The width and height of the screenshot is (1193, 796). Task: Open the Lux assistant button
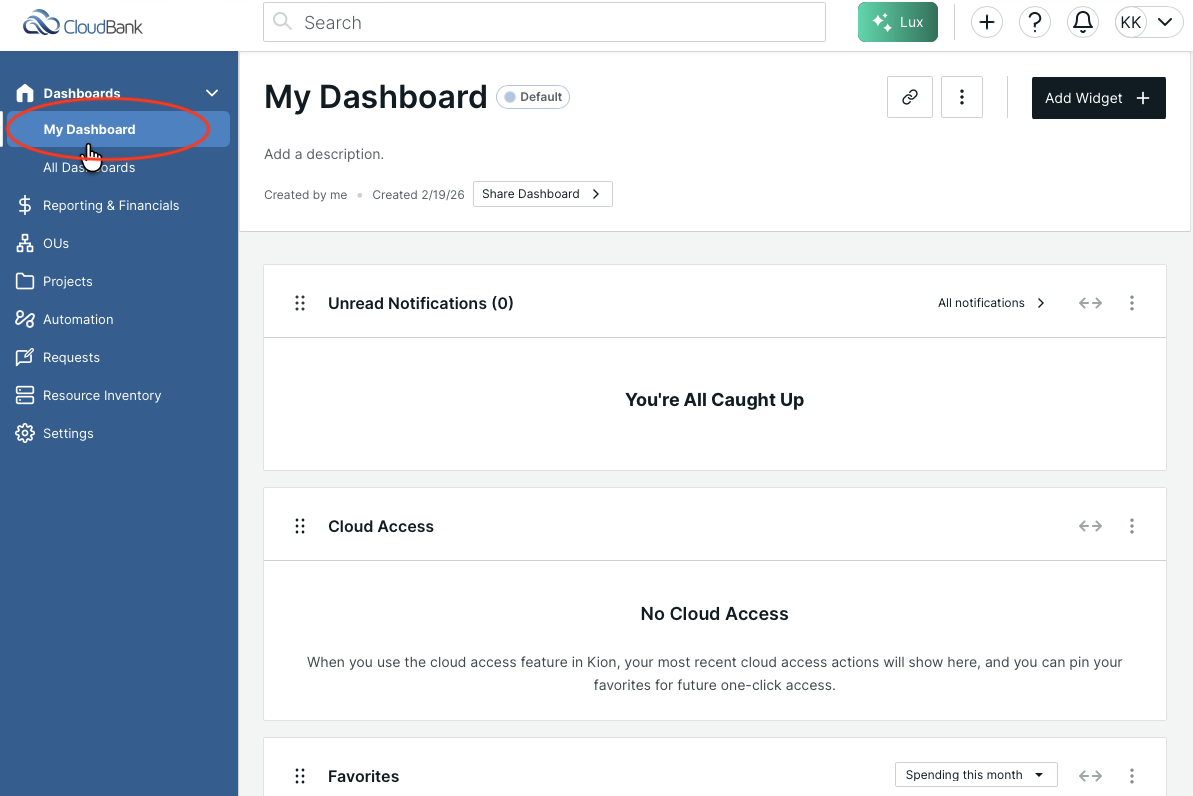897,22
